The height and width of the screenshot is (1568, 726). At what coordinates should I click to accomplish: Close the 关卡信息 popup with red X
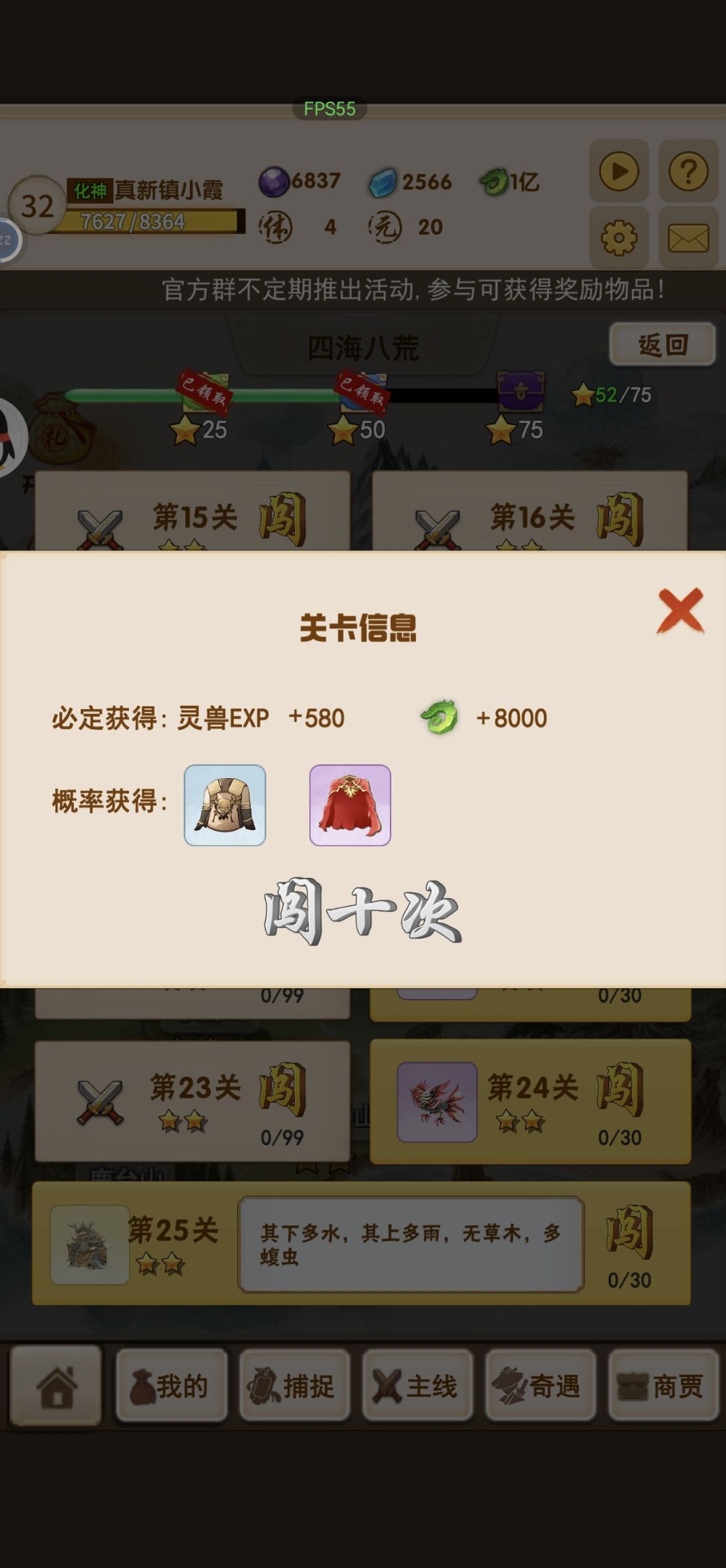[680, 610]
